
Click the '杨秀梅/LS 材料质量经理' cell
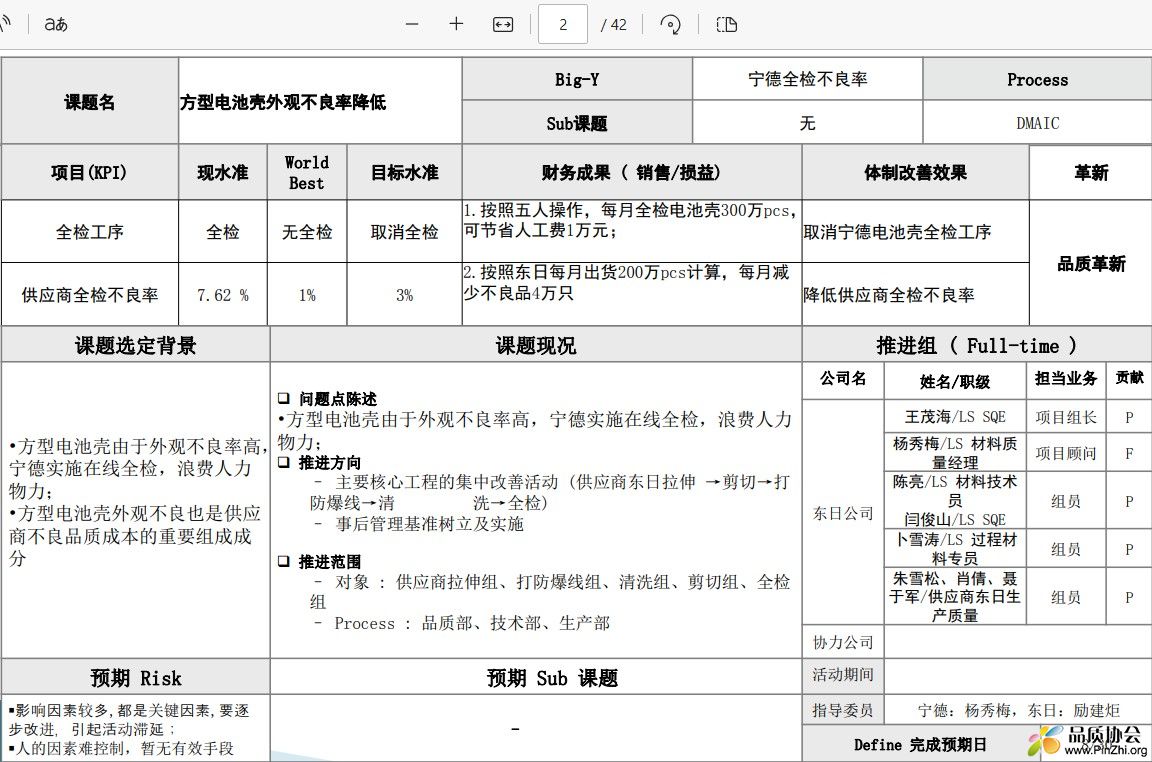954,453
